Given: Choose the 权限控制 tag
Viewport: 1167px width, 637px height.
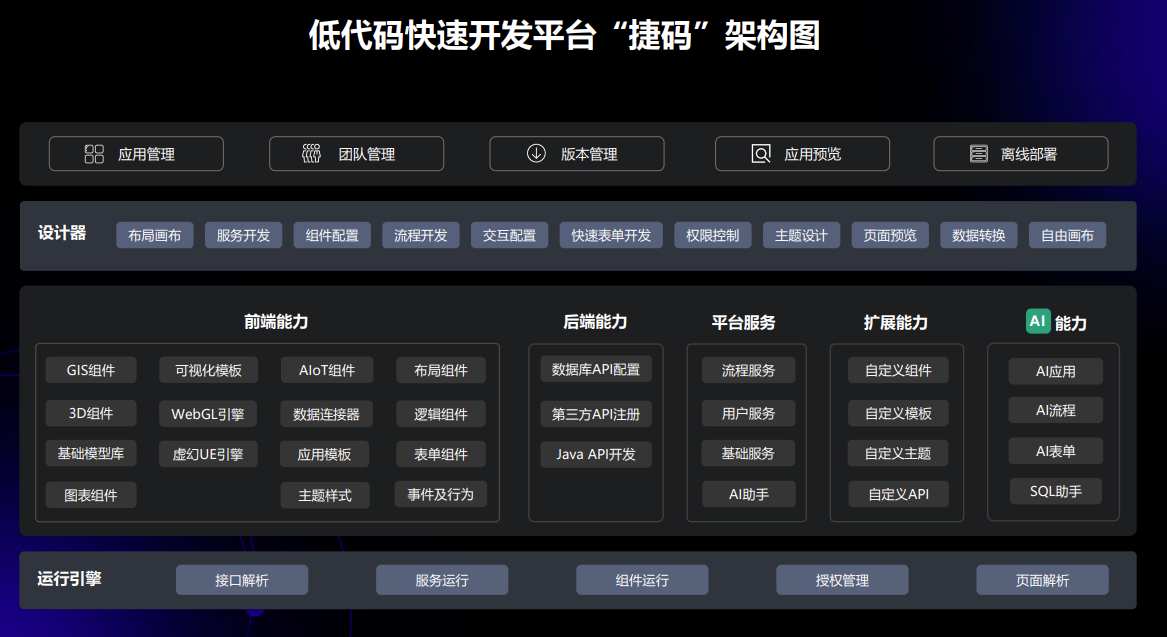Looking at the screenshot, I should click(712, 235).
